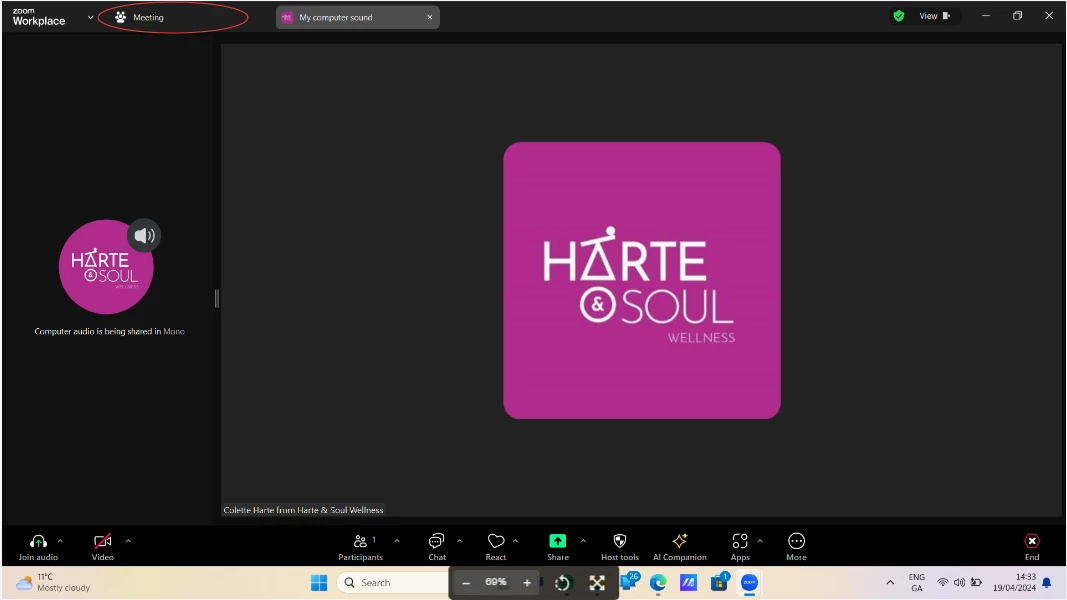Expand video options arrow beside Video

tap(128, 541)
